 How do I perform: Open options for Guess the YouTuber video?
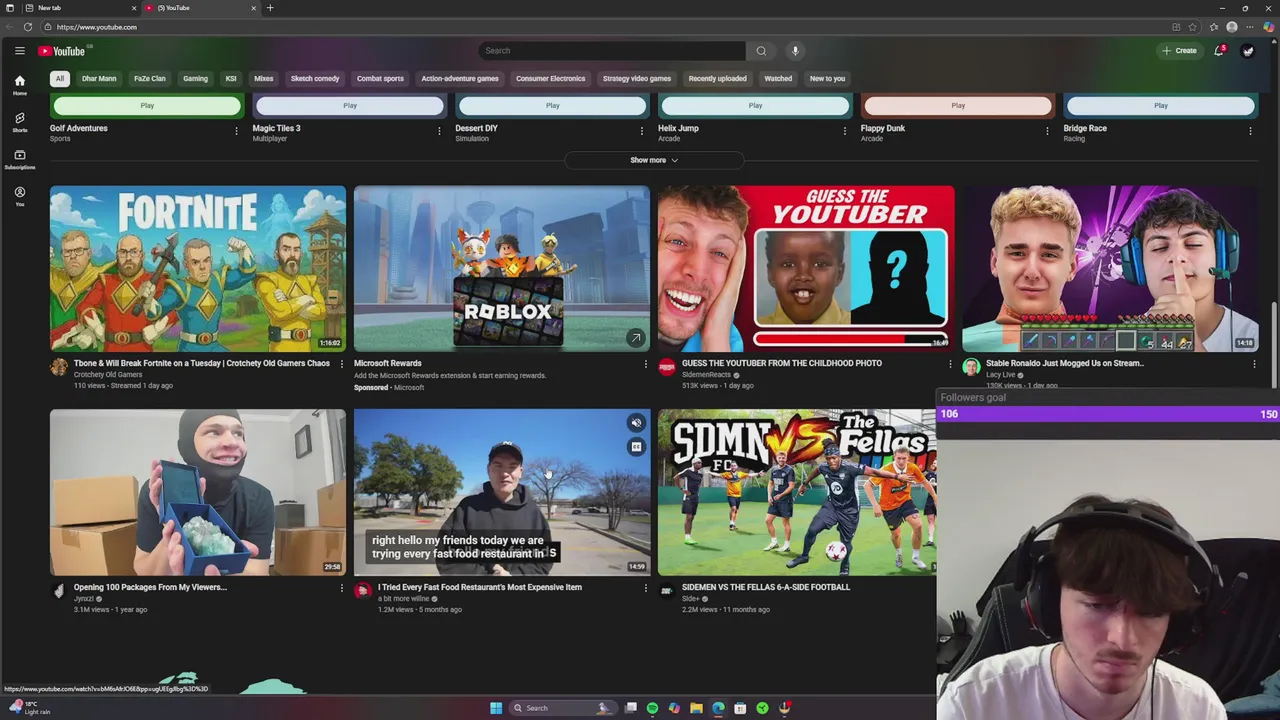(949, 365)
